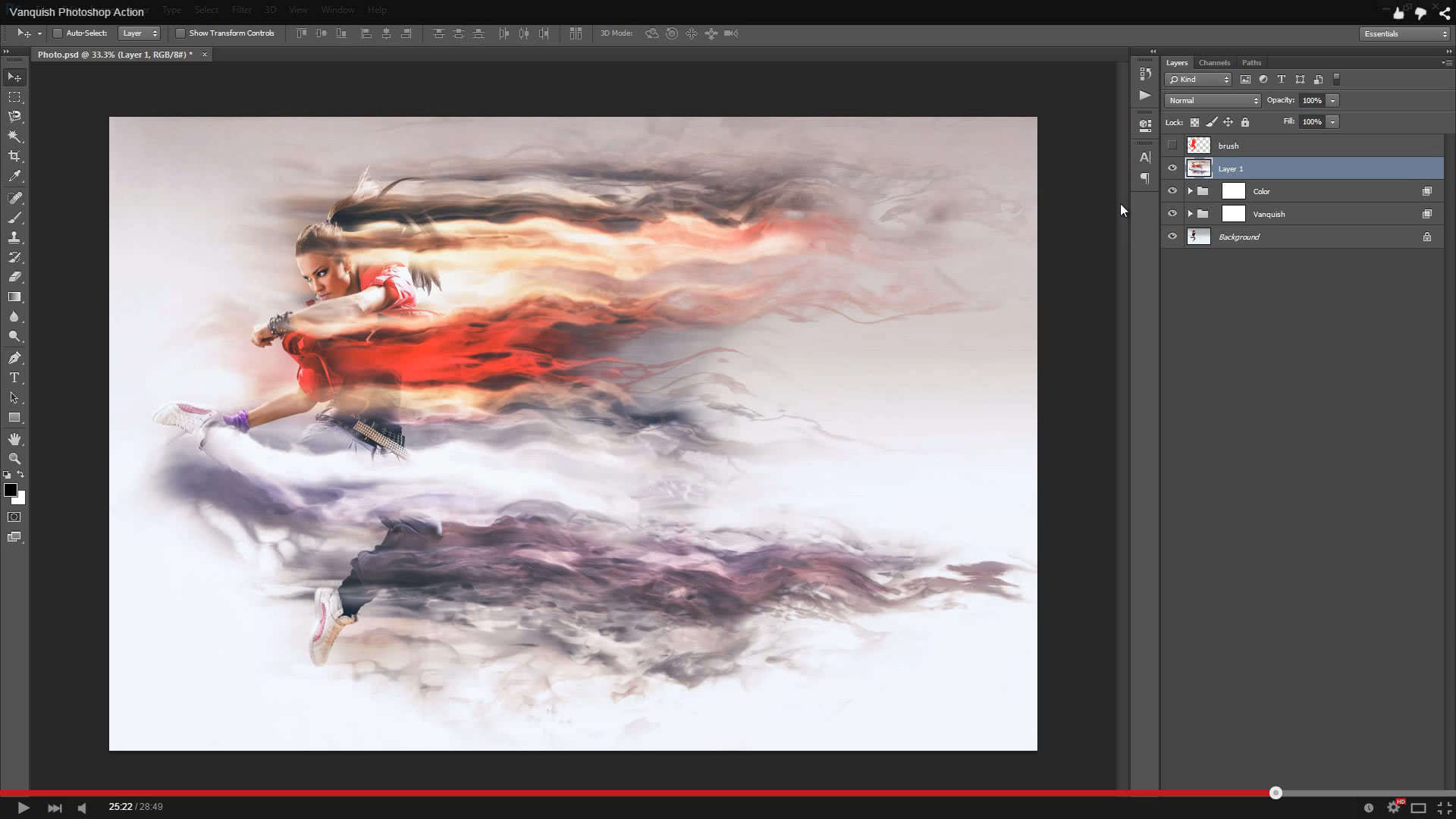Enable Lock transparent pixels for Layer 1

1194,122
